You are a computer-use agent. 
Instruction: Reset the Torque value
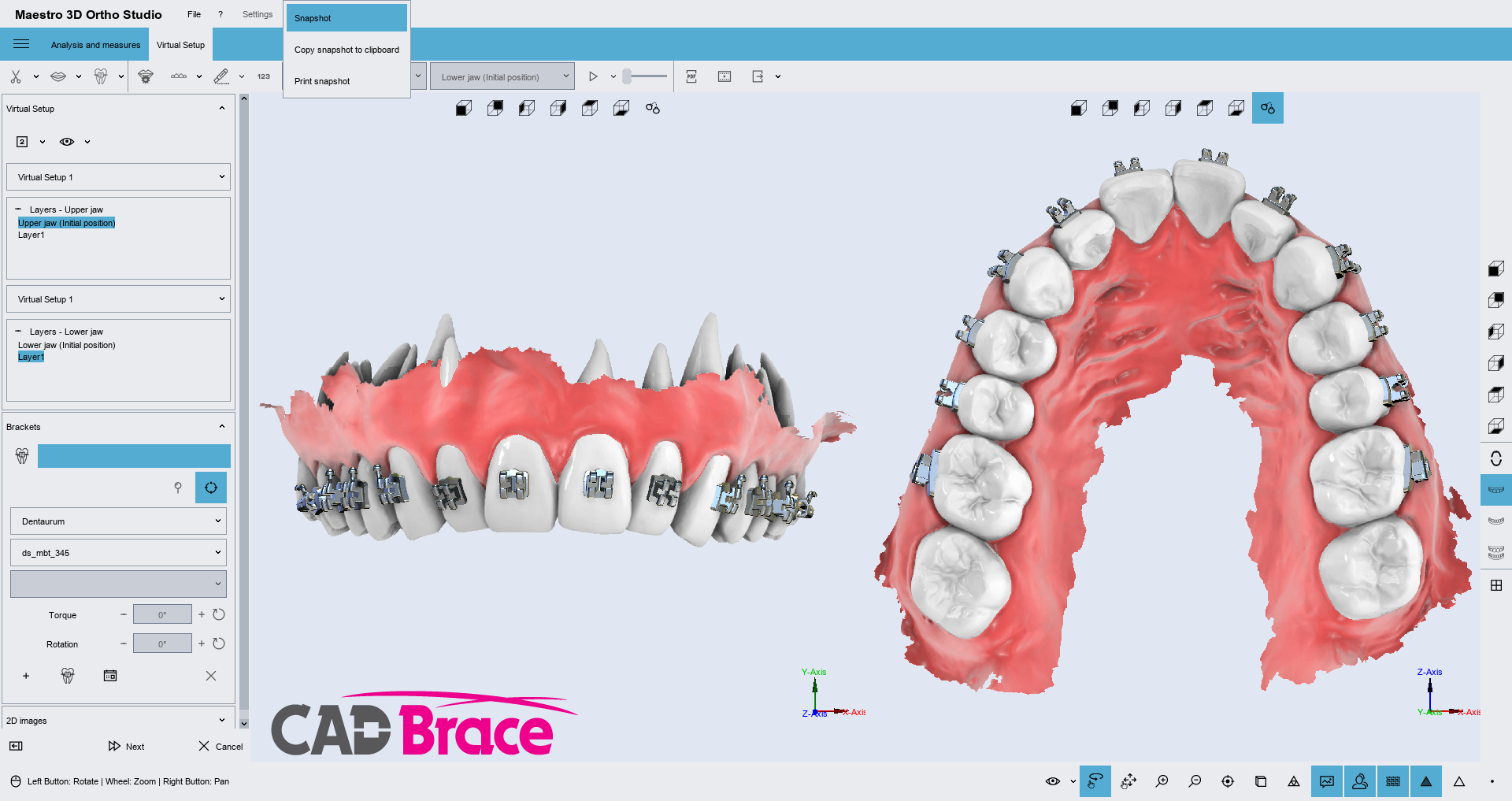point(219,614)
